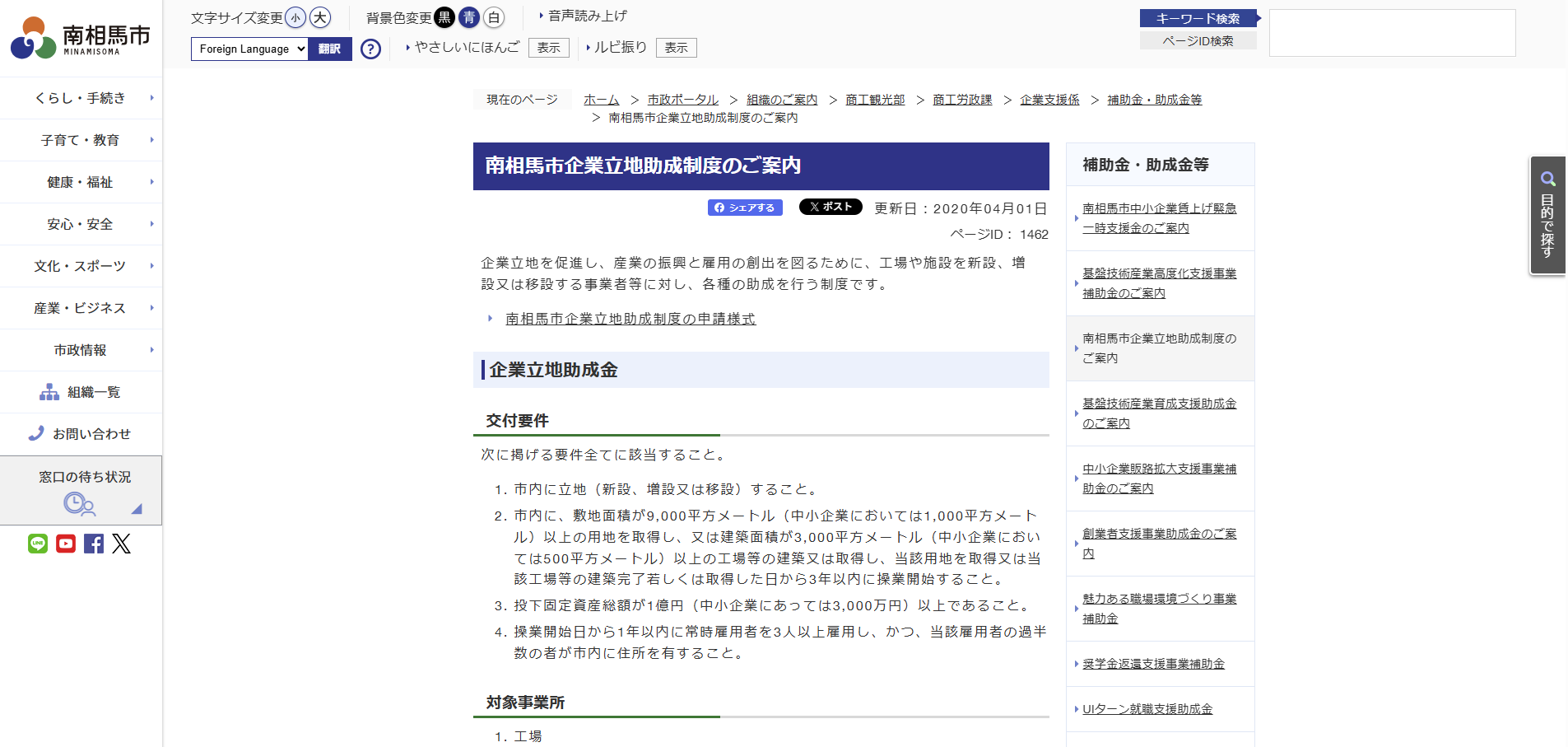Viewport: 1568px width, 747px height.
Task: Change background color to black (黒)
Action: pyautogui.click(x=444, y=17)
